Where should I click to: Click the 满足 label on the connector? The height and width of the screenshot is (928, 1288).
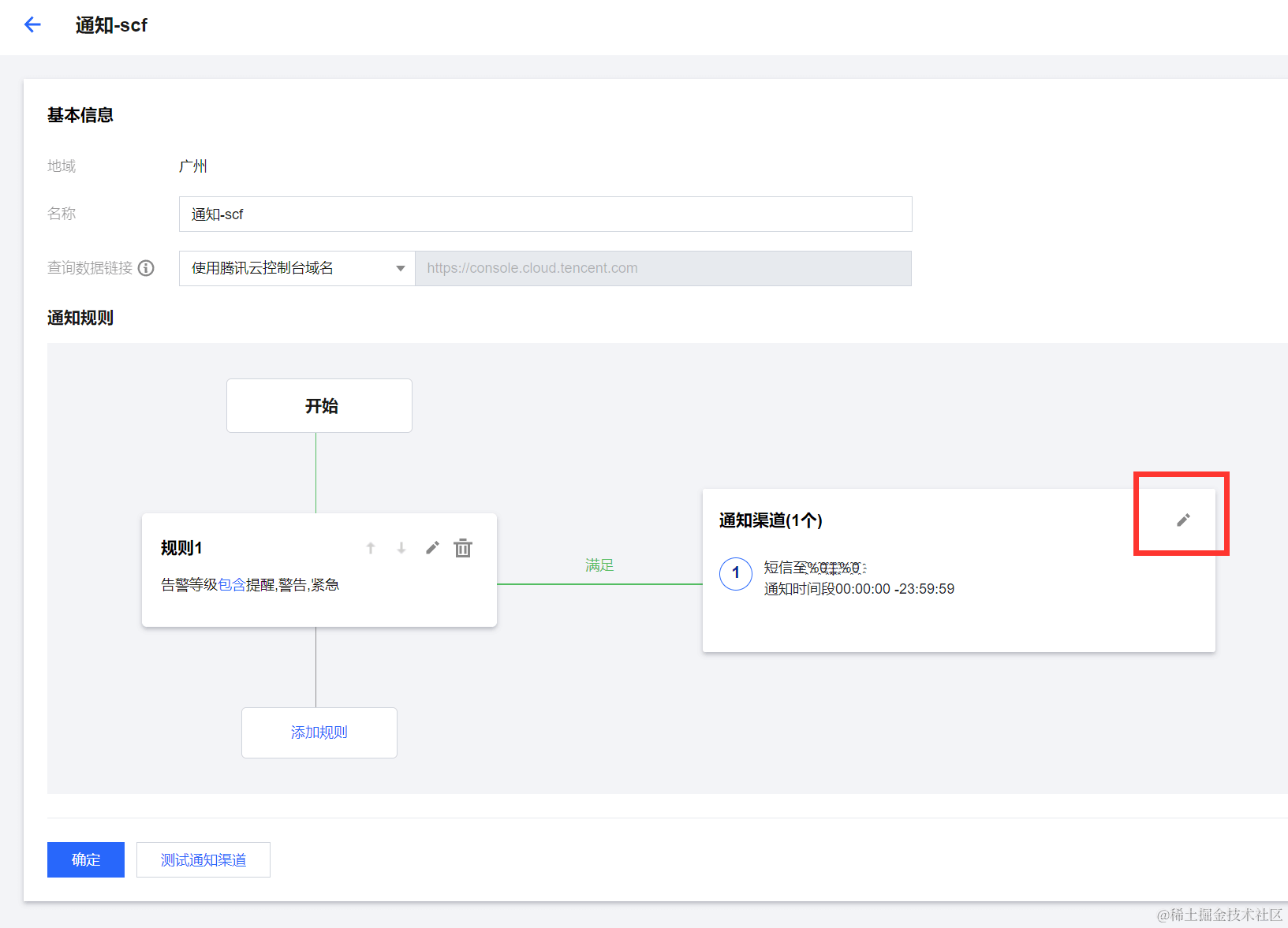pyautogui.click(x=599, y=565)
